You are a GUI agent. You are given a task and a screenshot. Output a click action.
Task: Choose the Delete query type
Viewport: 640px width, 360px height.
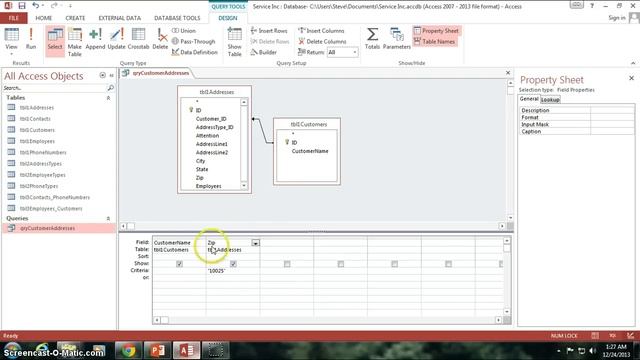(160, 38)
